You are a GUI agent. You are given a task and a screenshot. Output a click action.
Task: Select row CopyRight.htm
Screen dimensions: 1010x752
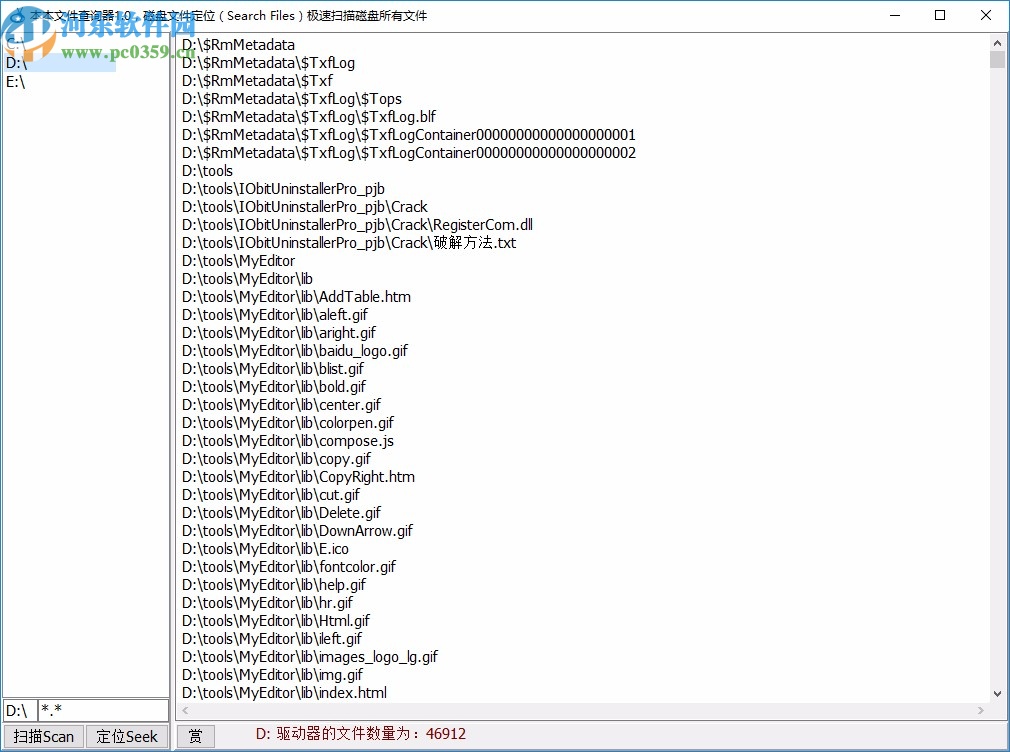(298, 477)
